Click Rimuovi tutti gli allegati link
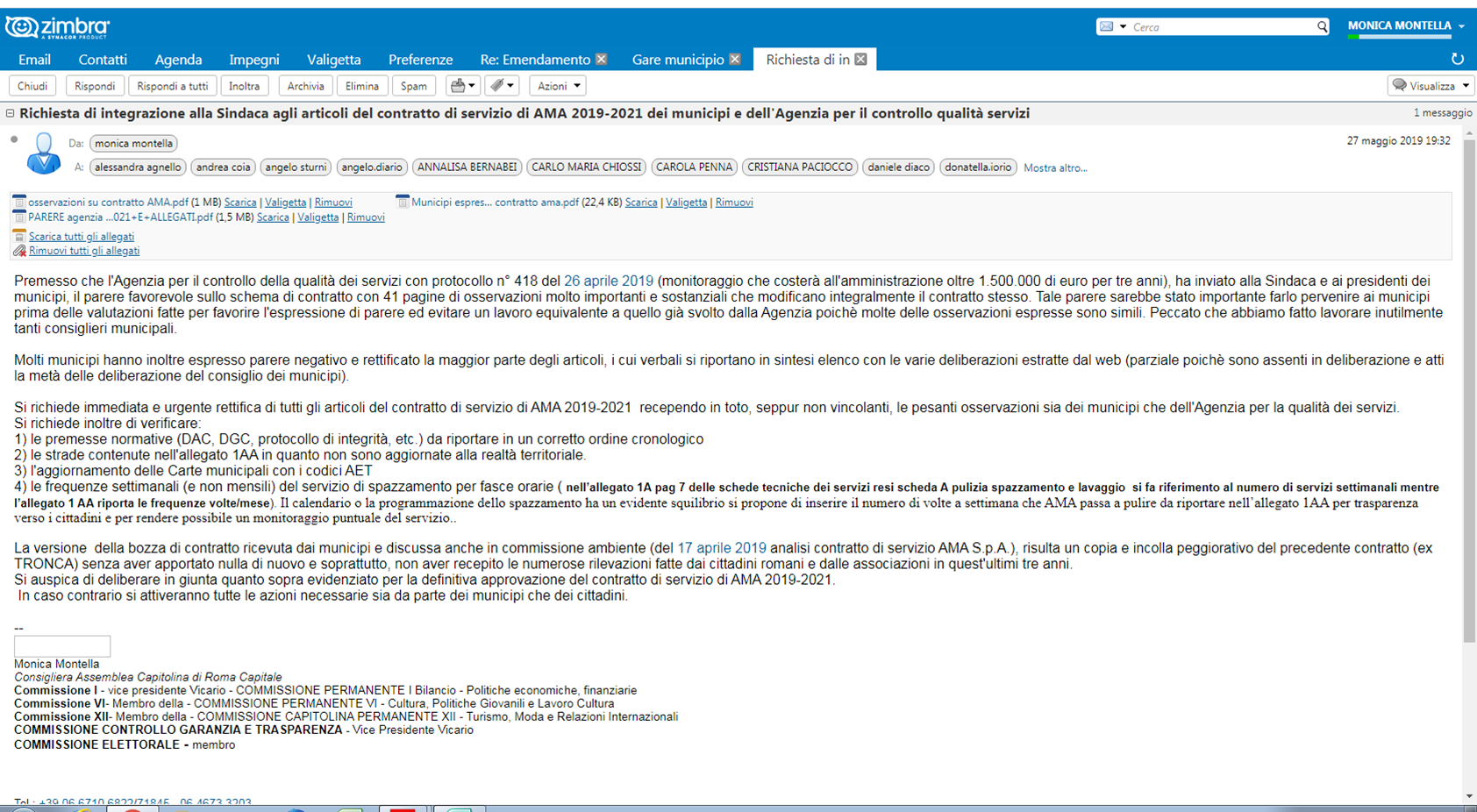1477x812 pixels. tap(84, 251)
